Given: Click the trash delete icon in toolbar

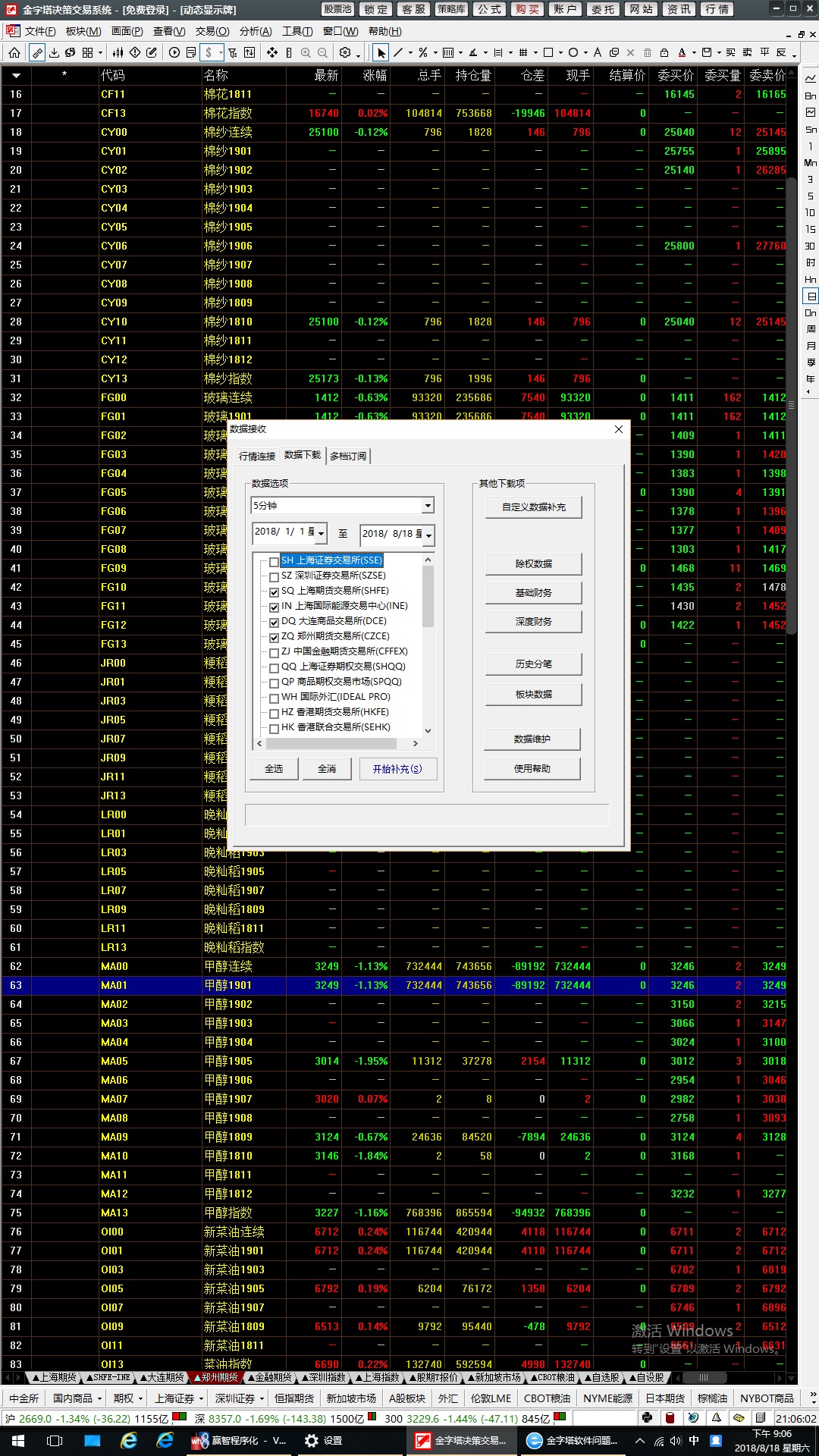Looking at the screenshot, I should 648,52.
